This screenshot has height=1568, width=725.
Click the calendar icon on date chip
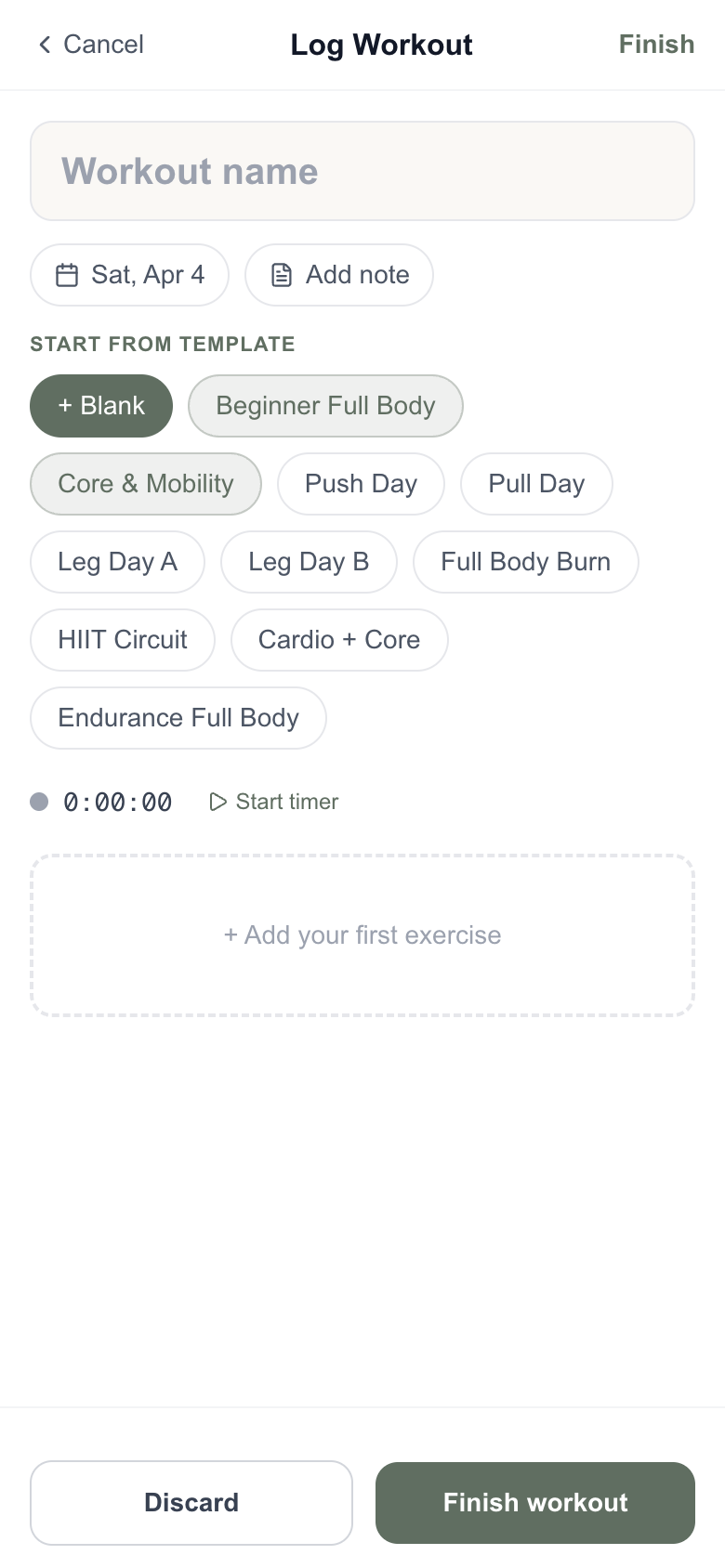pyautogui.click(x=67, y=275)
